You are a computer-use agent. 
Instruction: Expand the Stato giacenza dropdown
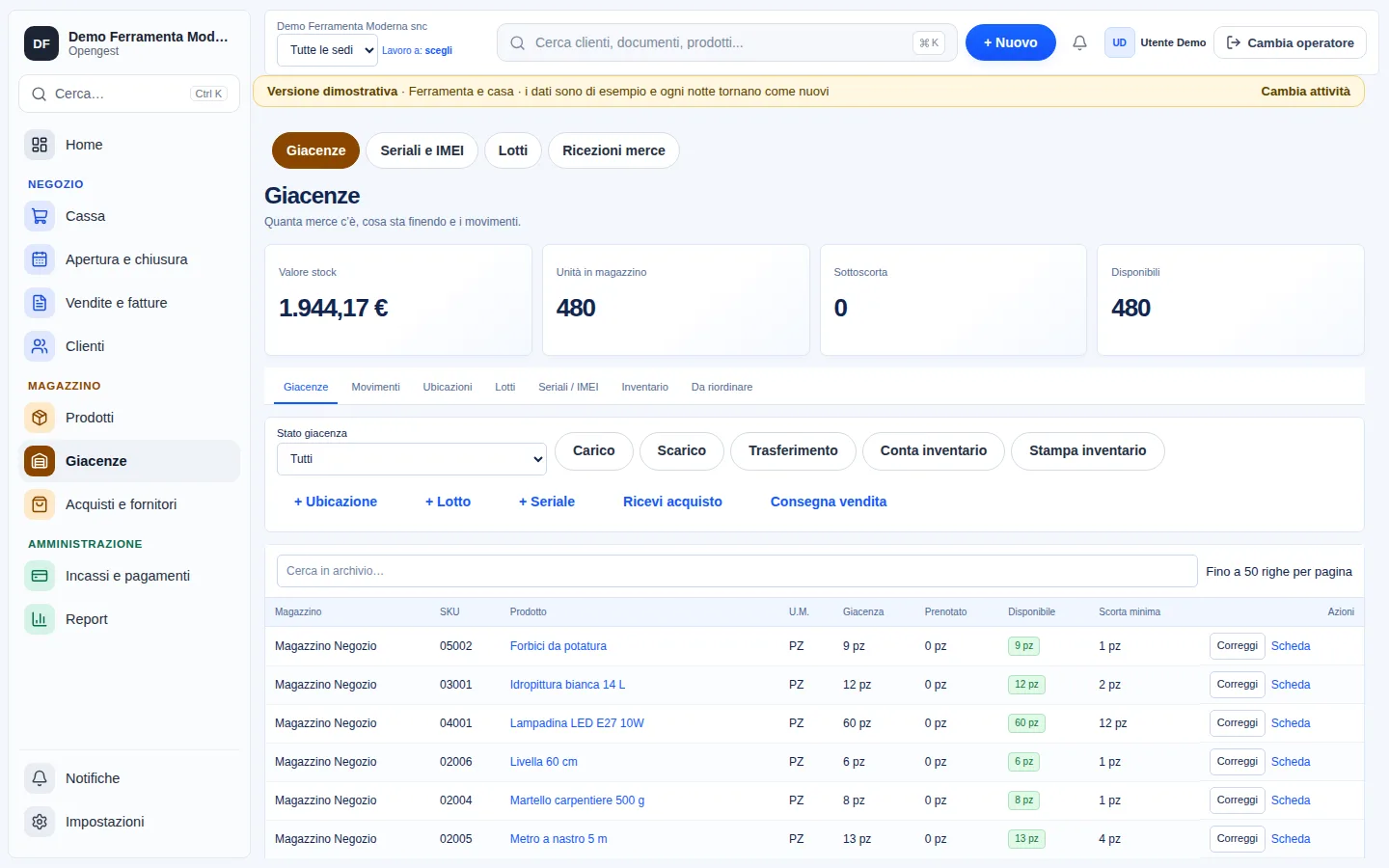coord(412,459)
